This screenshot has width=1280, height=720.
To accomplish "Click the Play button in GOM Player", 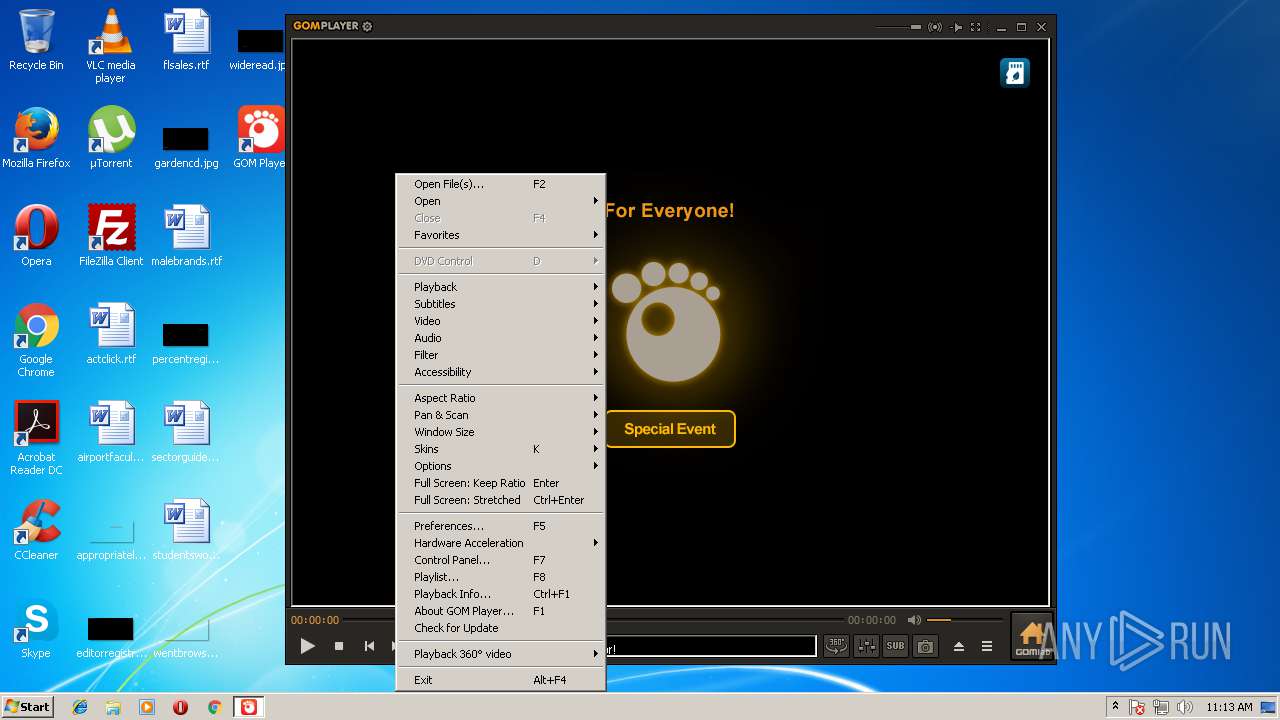I will 308,646.
